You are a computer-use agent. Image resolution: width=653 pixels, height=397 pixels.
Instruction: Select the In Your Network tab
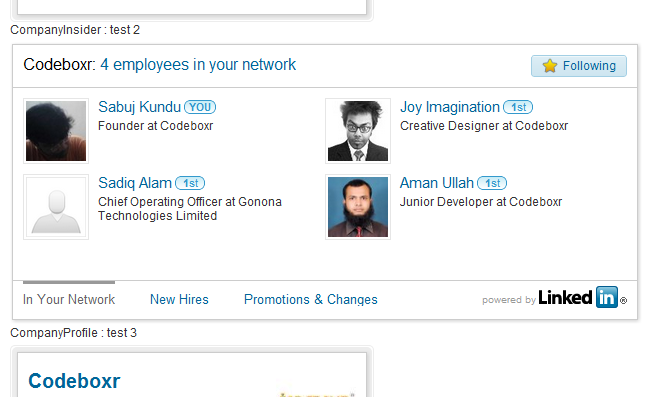69,299
